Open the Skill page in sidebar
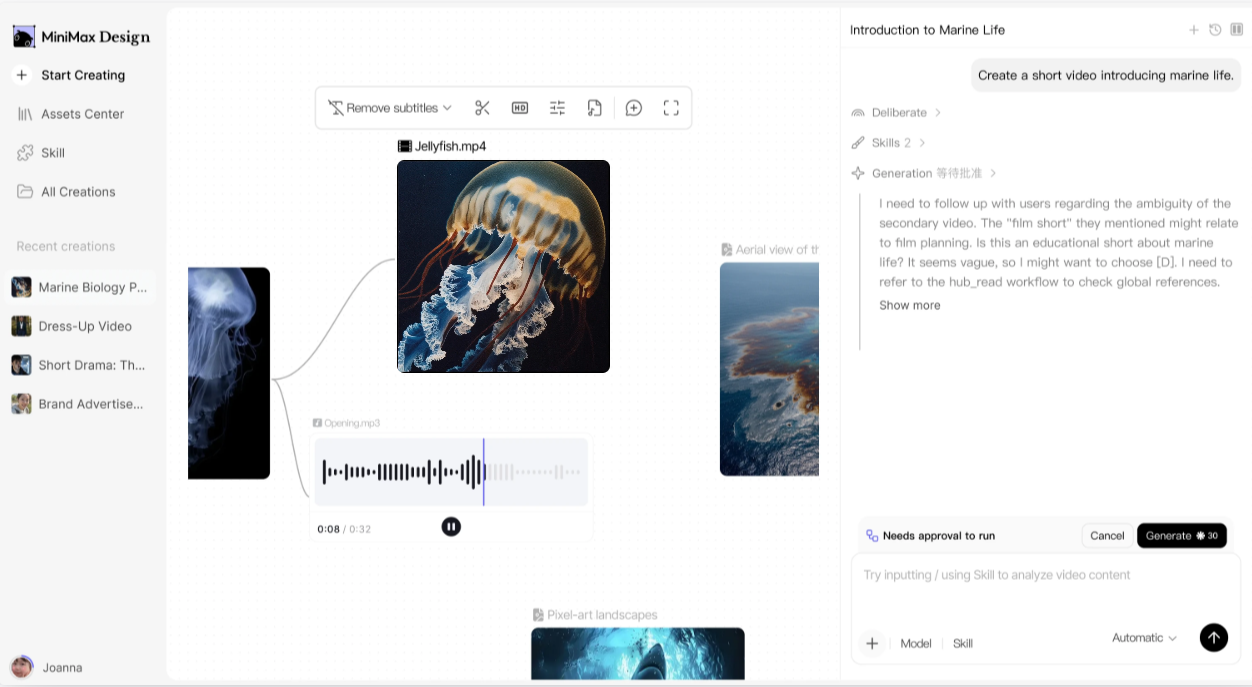 click(41, 153)
